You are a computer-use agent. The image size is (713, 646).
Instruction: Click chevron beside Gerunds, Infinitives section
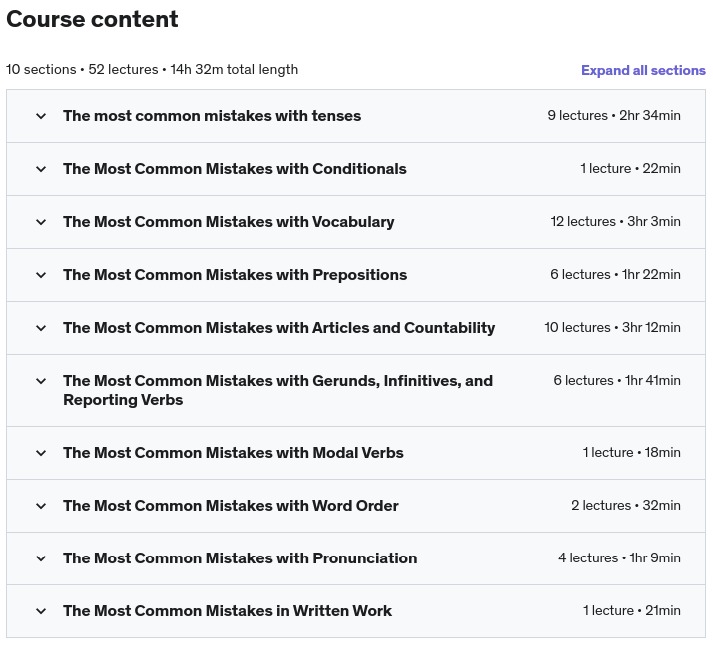tap(41, 381)
